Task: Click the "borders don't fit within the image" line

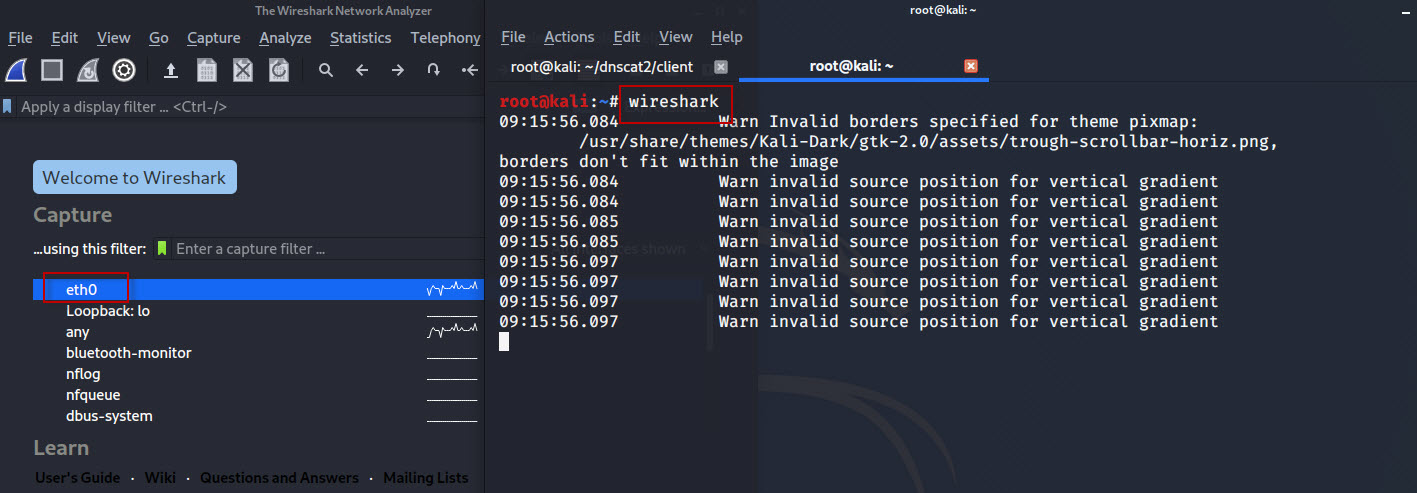Action: (x=669, y=162)
